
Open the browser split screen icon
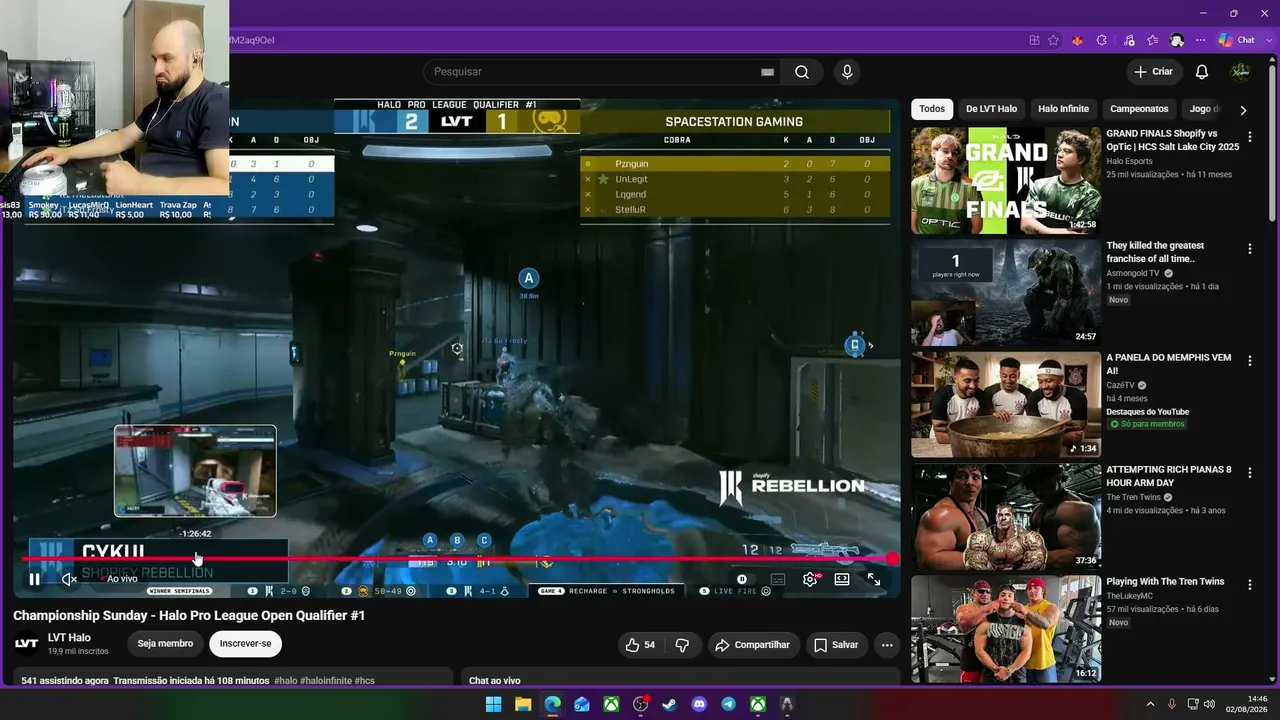coord(1034,40)
